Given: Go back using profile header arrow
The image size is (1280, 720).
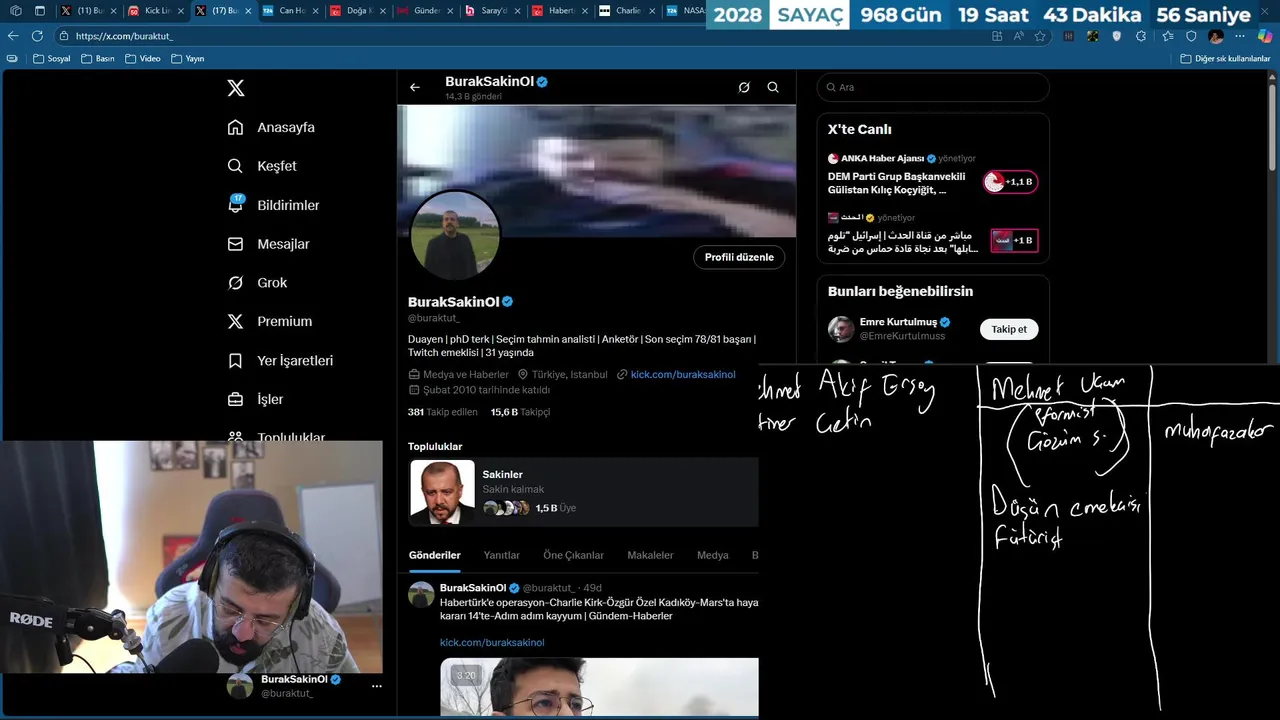Looking at the screenshot, I should tap(415, 87).
